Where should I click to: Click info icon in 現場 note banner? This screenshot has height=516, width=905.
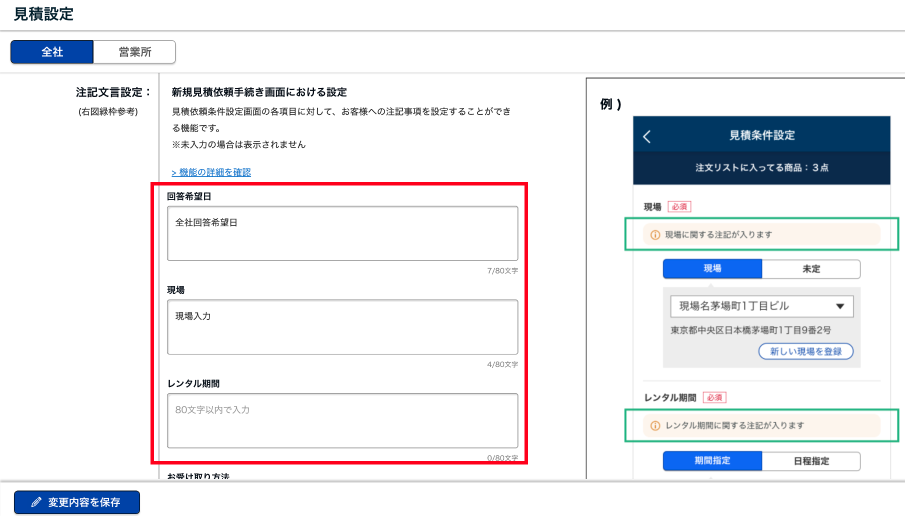click(655, 235)
